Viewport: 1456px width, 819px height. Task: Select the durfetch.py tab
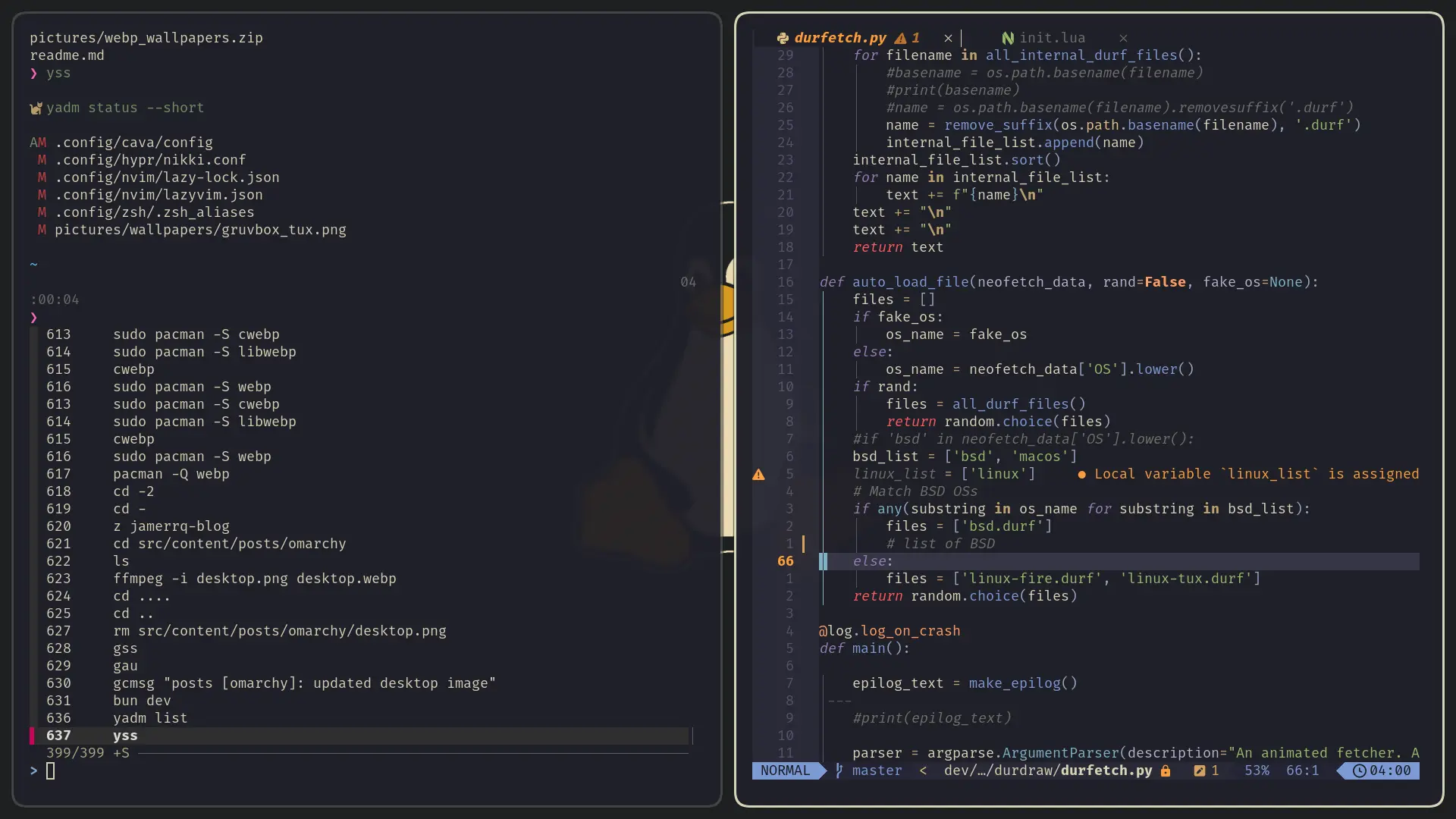840,38
